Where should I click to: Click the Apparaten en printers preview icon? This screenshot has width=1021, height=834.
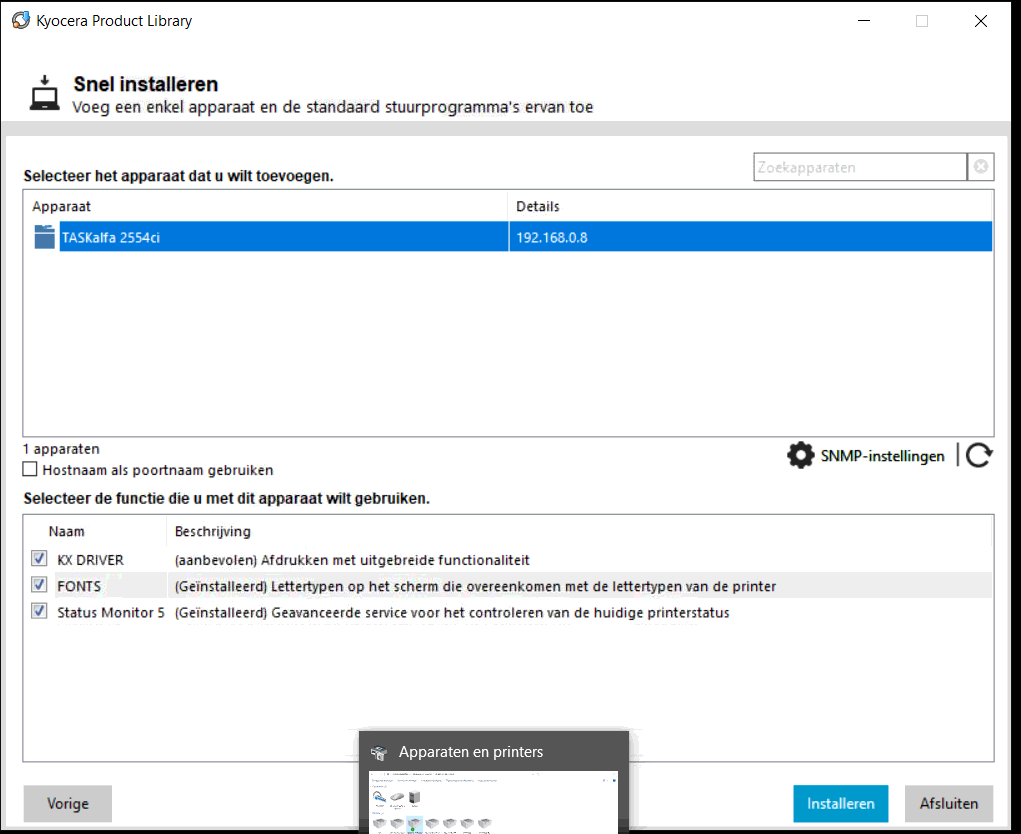coord(379,753)
